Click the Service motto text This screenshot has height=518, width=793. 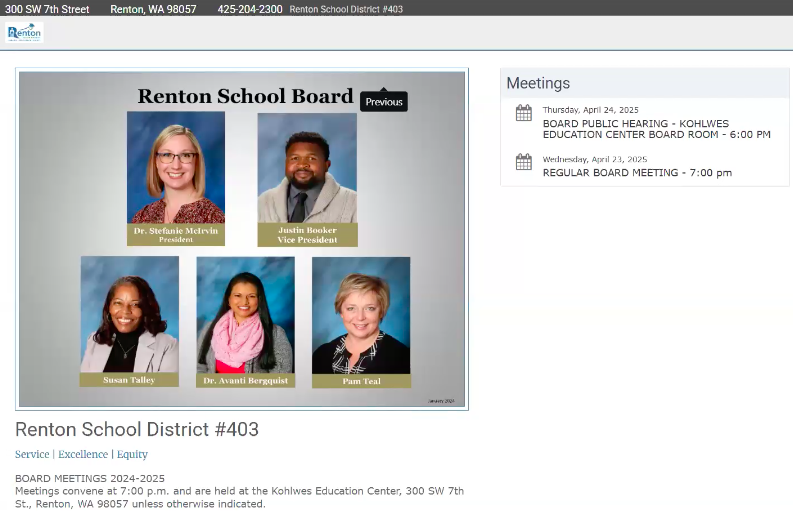32,454
